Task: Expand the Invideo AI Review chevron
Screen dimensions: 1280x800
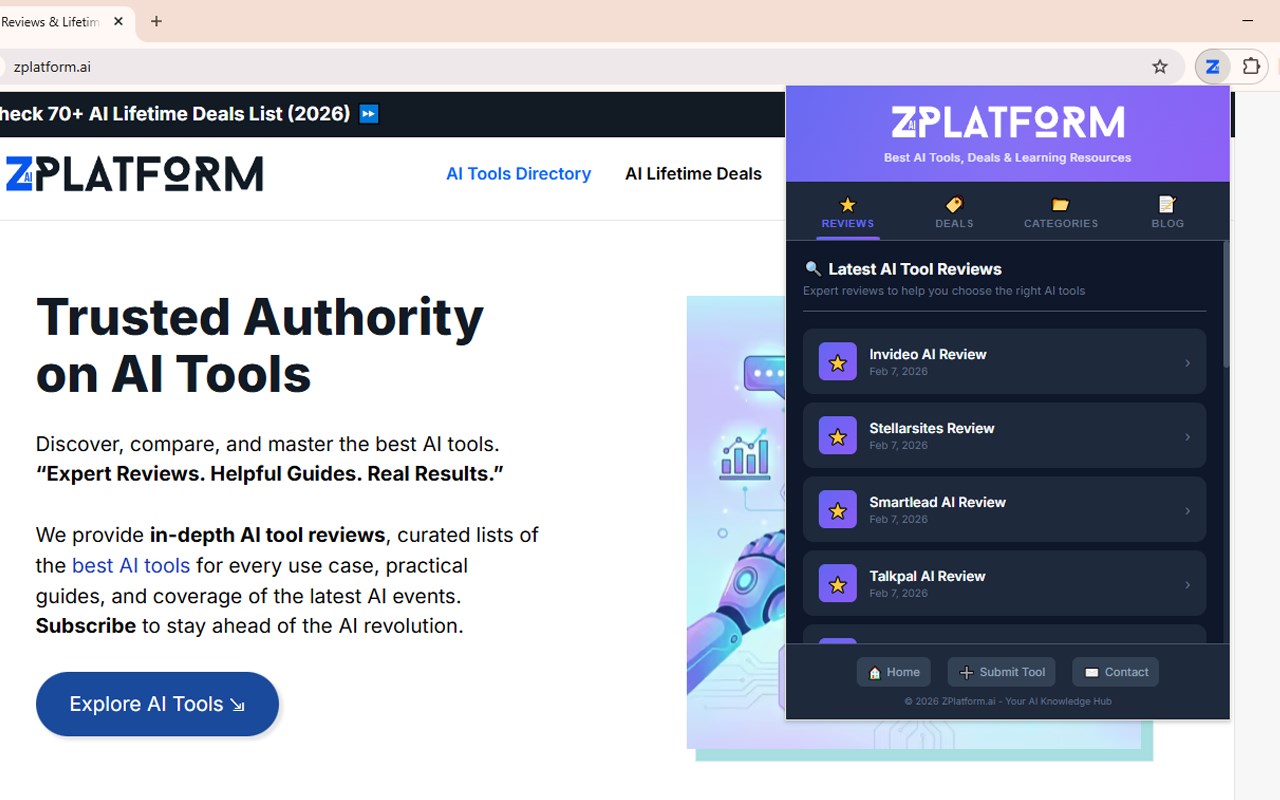Action: (1187, 363)
